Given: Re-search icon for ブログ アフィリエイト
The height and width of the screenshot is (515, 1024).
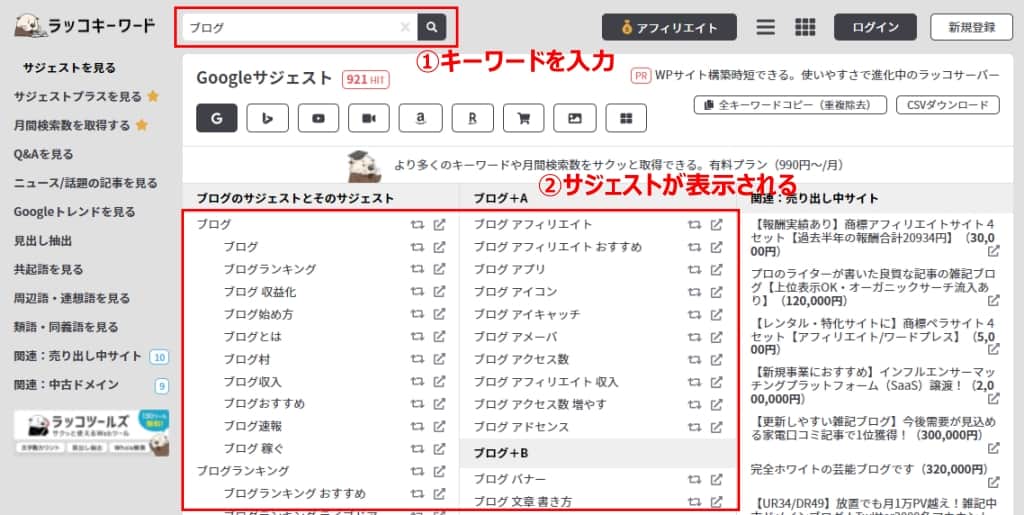Looking at the screenshot, I should pos(695,225).
